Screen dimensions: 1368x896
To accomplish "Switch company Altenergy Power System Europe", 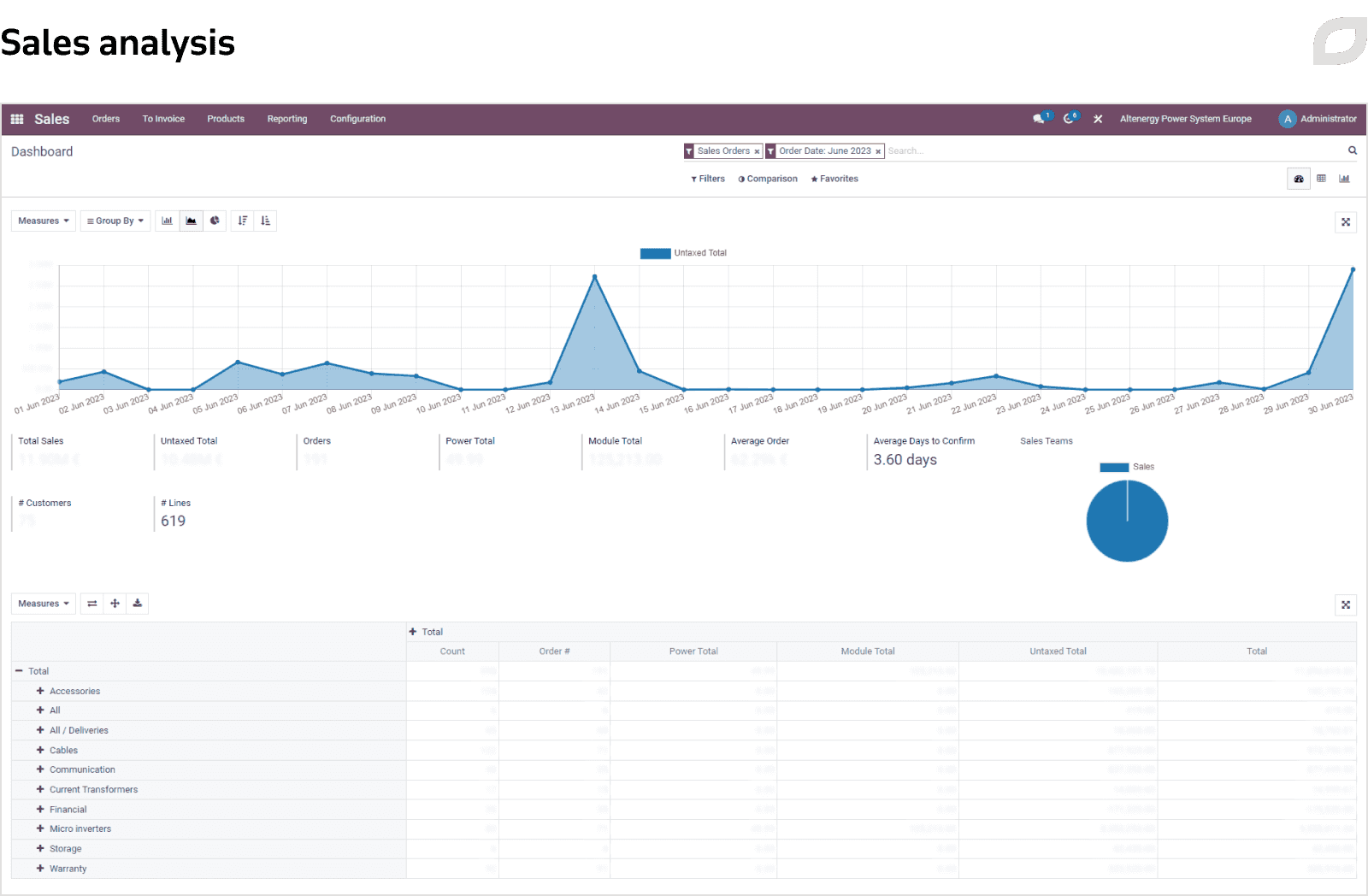I will click(1186, 119).
